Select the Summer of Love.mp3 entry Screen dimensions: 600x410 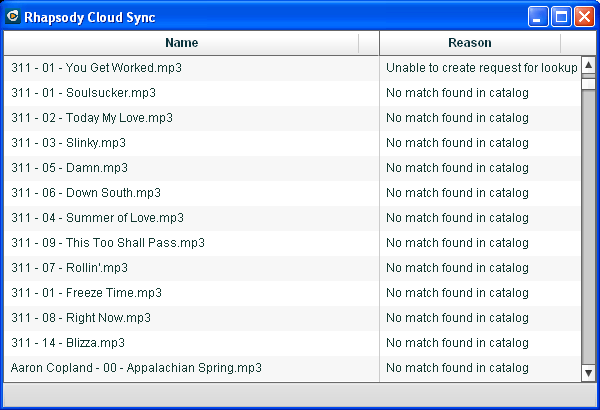97,218
